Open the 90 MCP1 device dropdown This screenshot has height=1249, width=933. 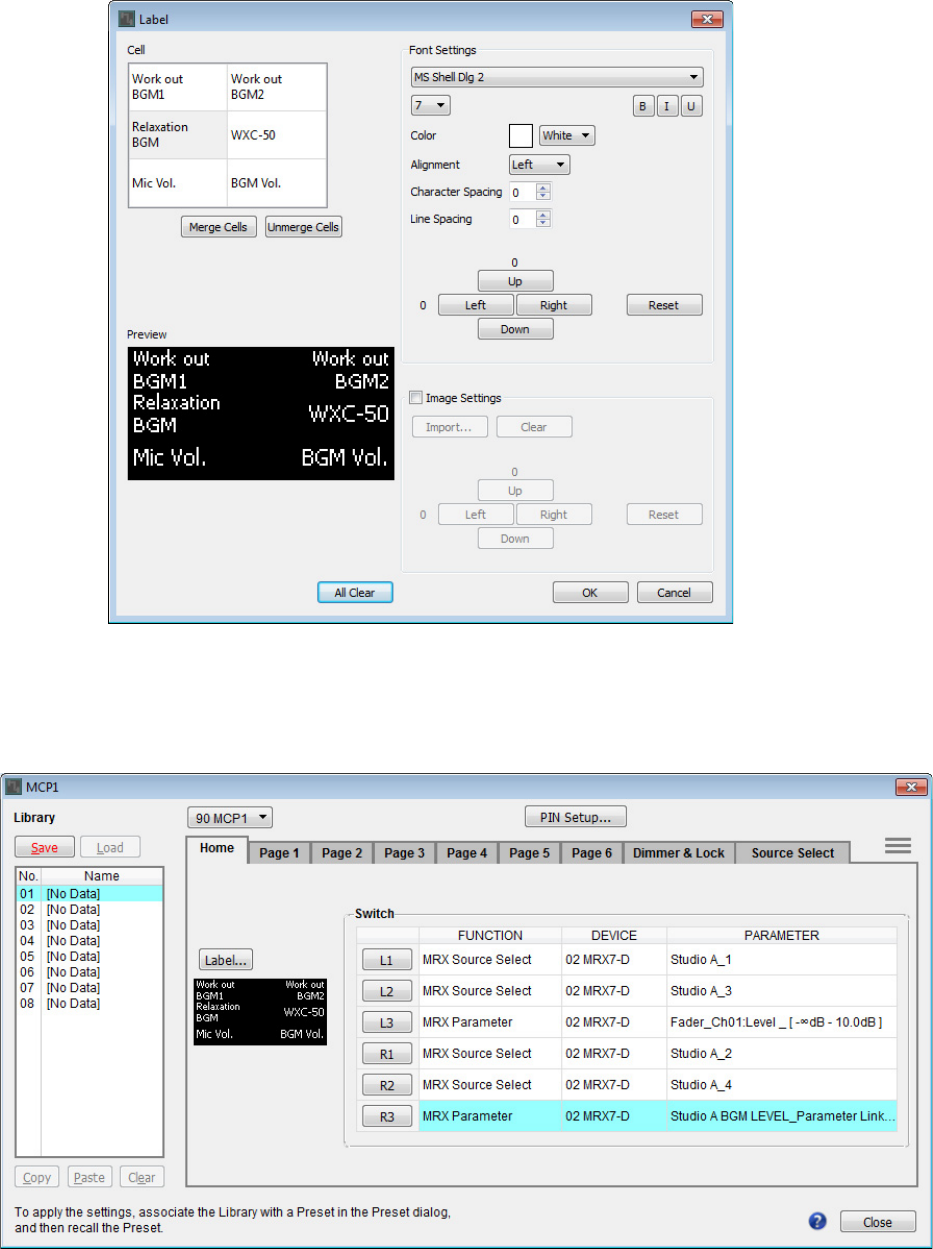[x=230, y=818]
